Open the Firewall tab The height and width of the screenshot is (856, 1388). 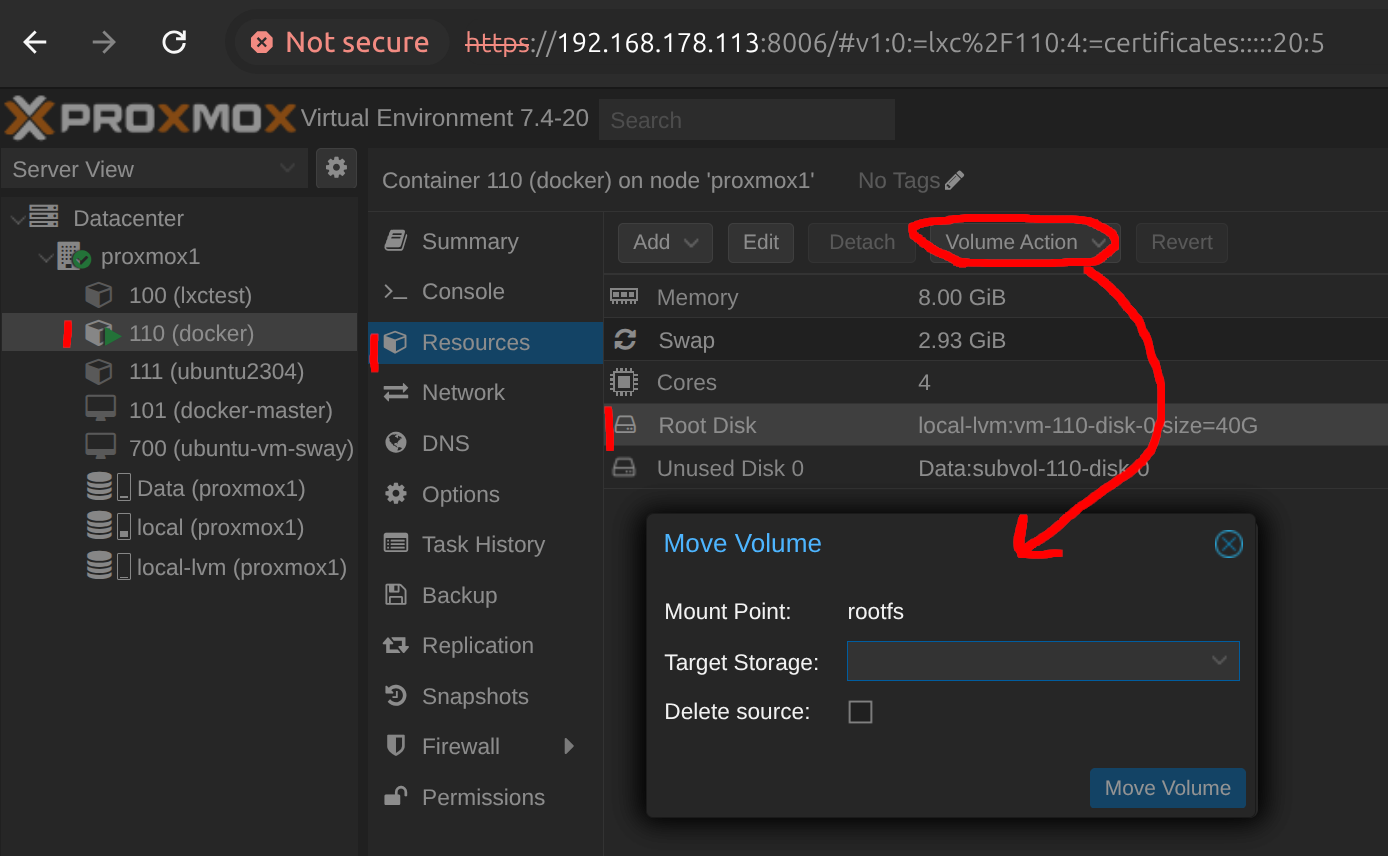pos(485,746)
